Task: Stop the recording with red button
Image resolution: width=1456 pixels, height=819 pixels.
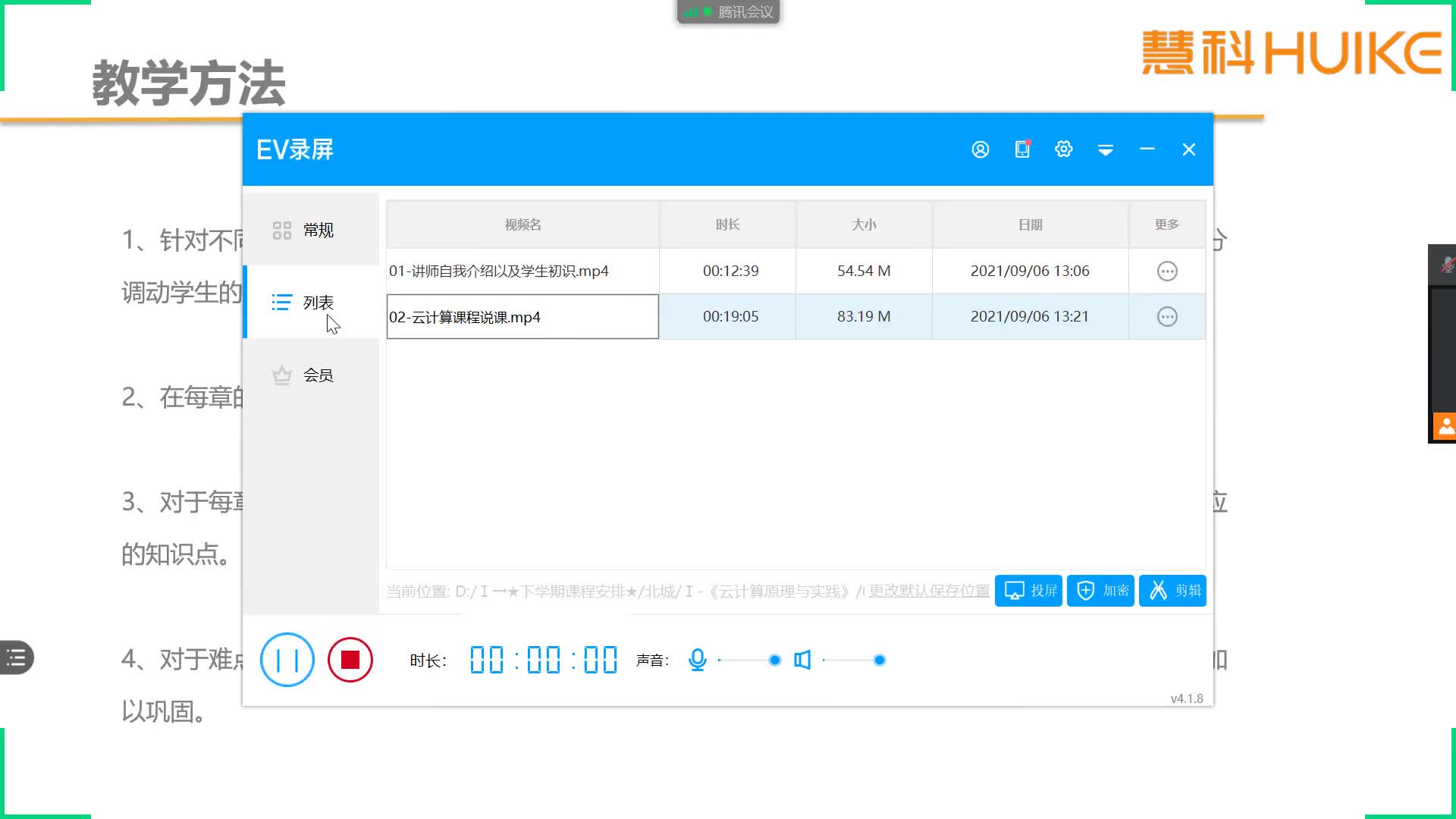Action: (350, 660)
